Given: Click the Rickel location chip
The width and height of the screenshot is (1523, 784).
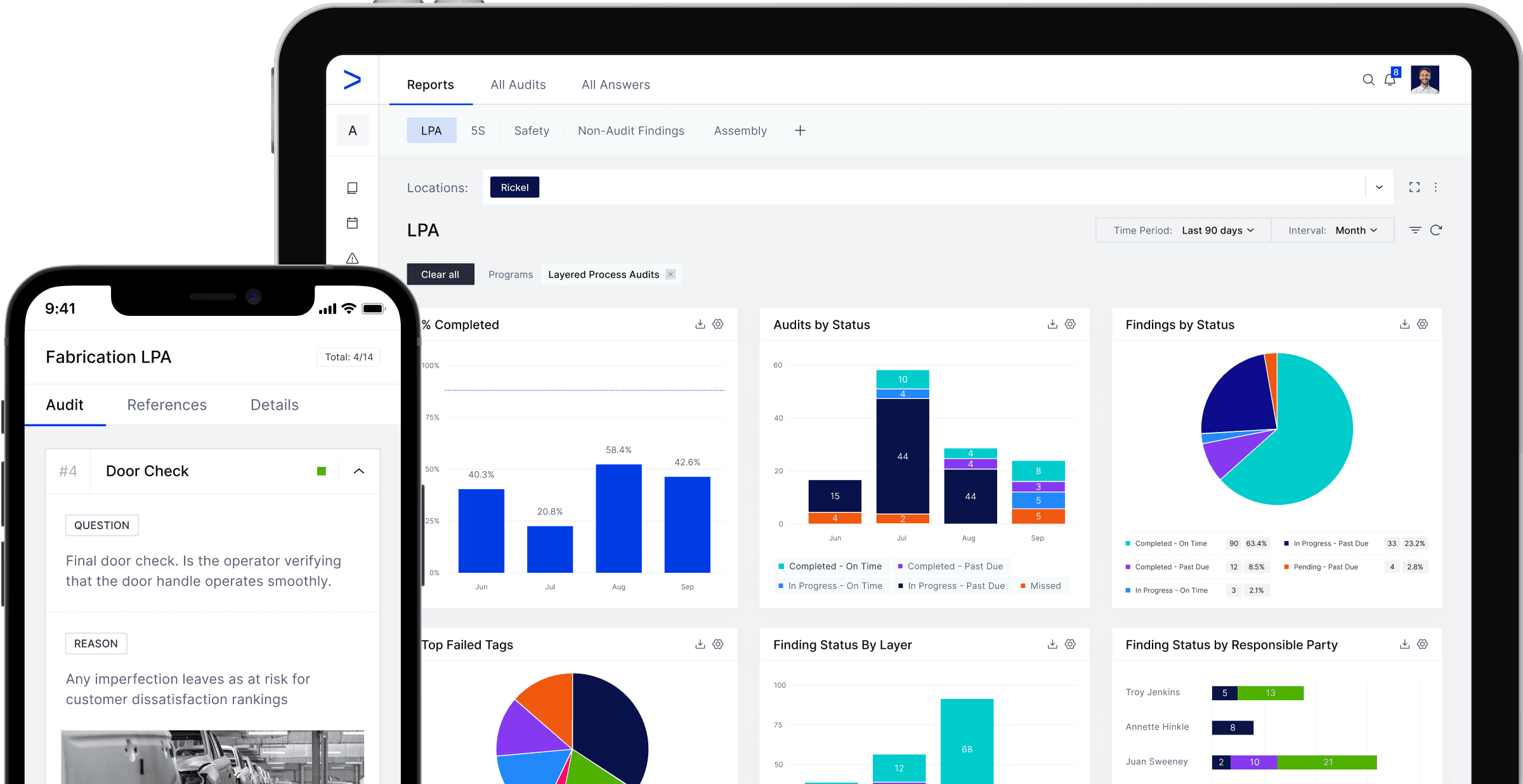Looking at the screenshot, I should click(x=514, y=187).
